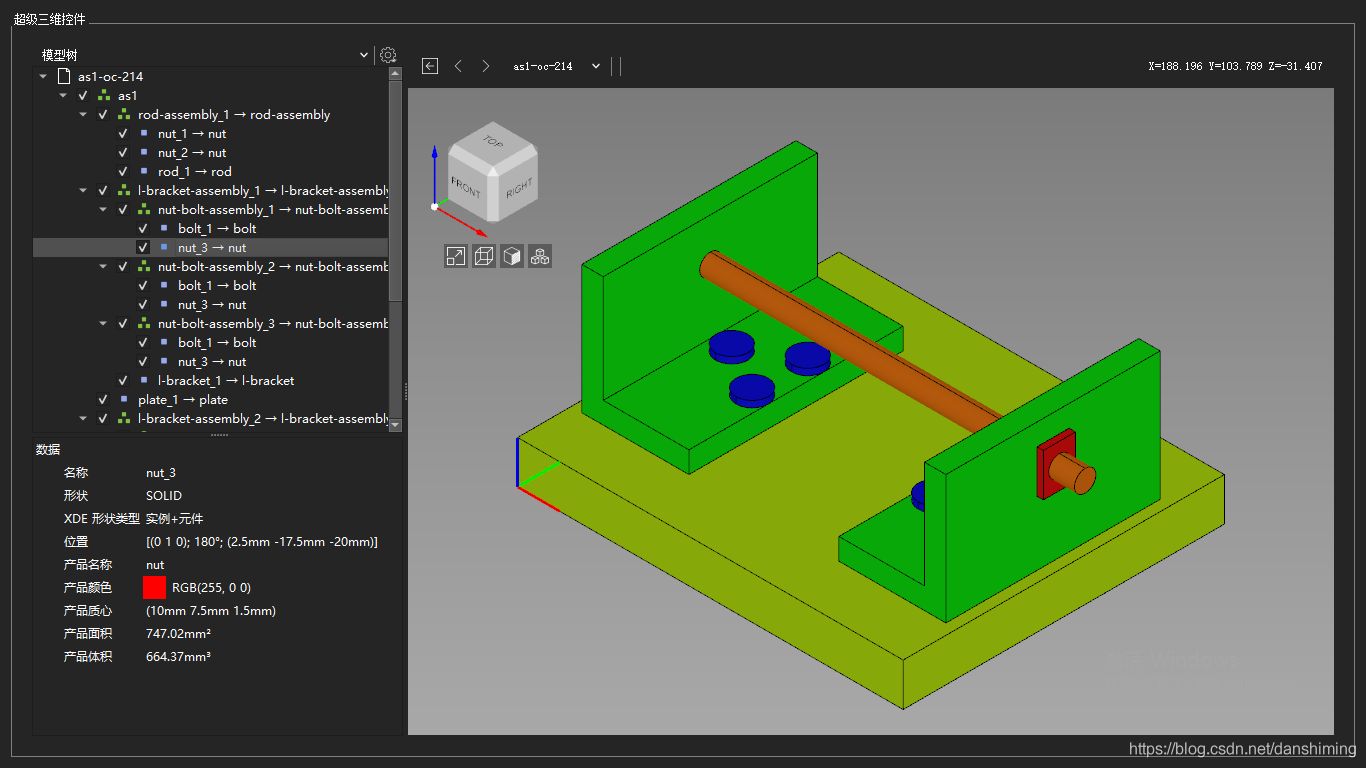Click the orange rod in 3D view
Image resolution: width=1366 pixels, height=768 pixels.
pos(850,340)
